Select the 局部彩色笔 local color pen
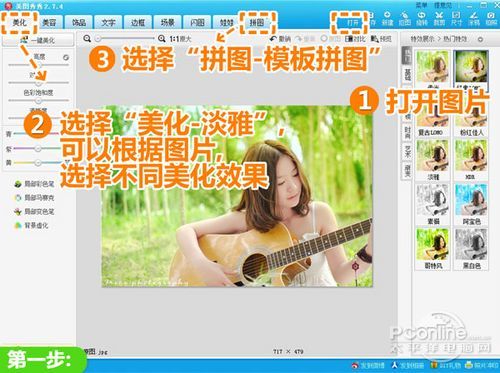The height and width of the screenshot is (373, 500). point(34,184)
